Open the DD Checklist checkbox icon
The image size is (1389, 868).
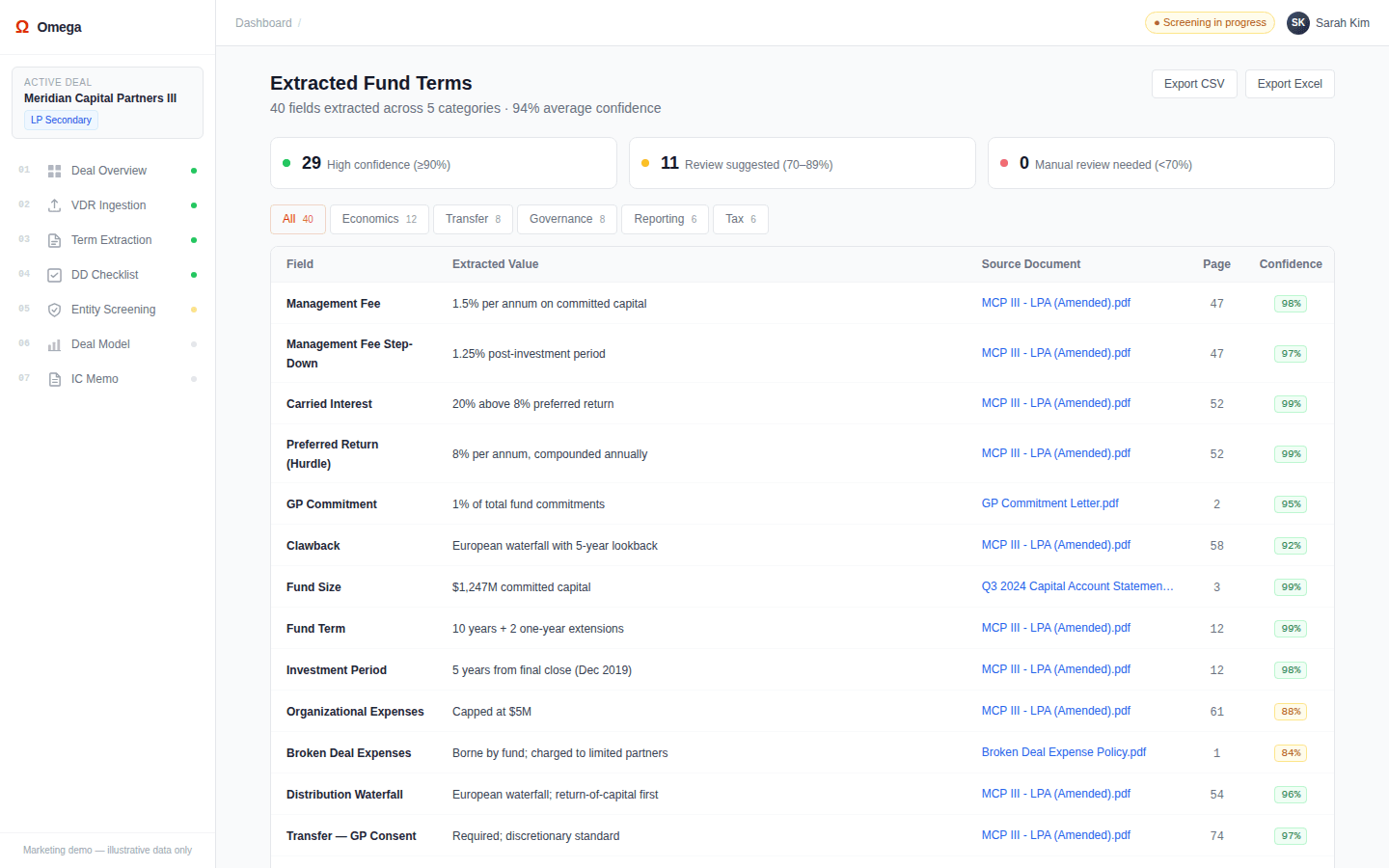click(55, 275)
